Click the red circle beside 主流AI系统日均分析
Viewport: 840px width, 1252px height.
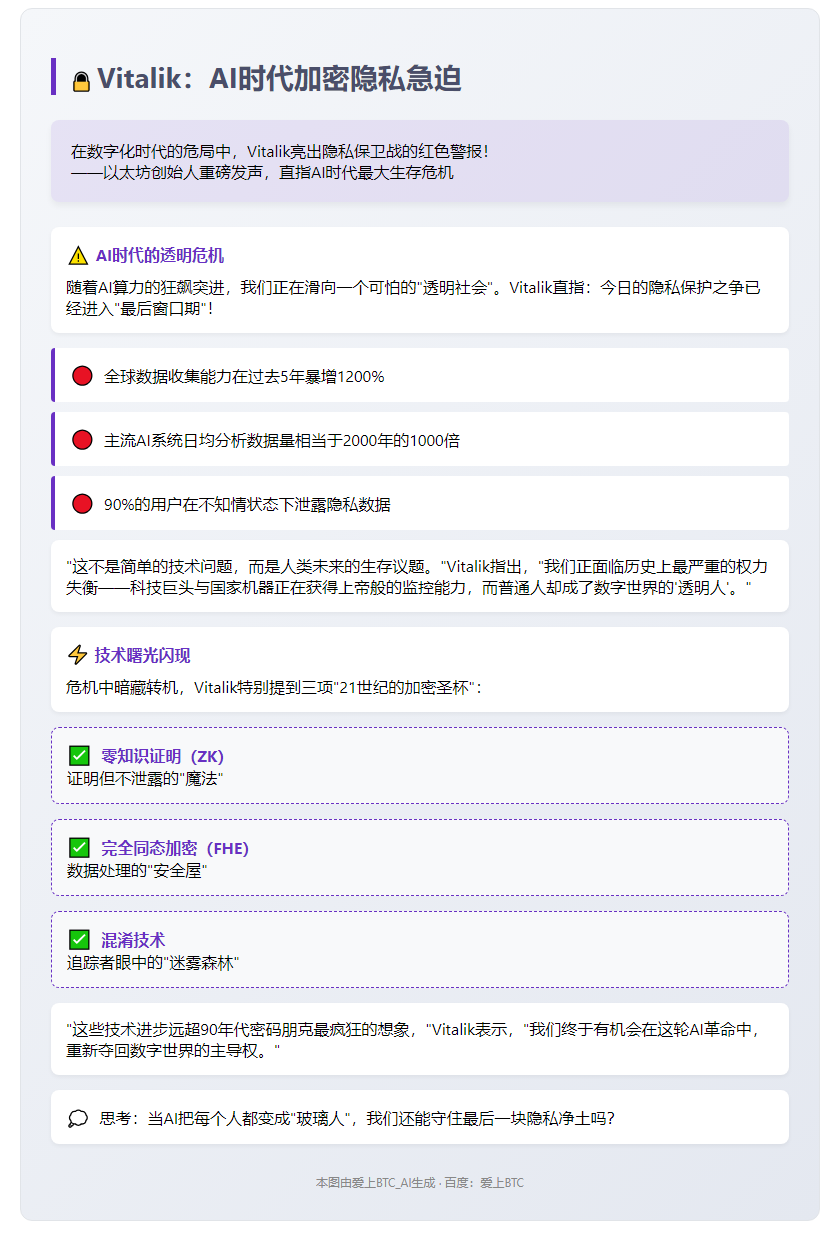pyautogui.click(x=83, y=440)
